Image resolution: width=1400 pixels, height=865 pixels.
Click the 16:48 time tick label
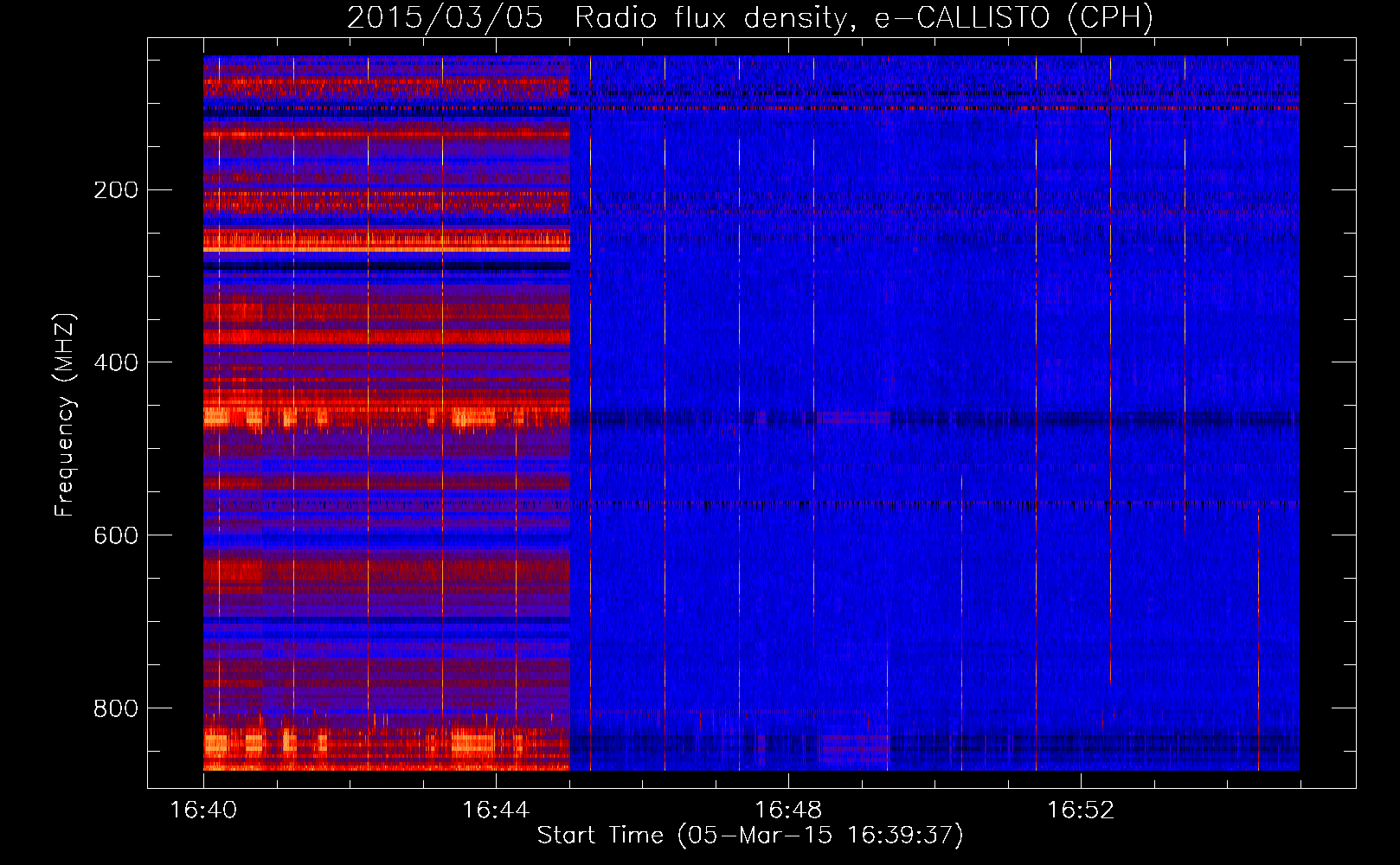(788, 811)
